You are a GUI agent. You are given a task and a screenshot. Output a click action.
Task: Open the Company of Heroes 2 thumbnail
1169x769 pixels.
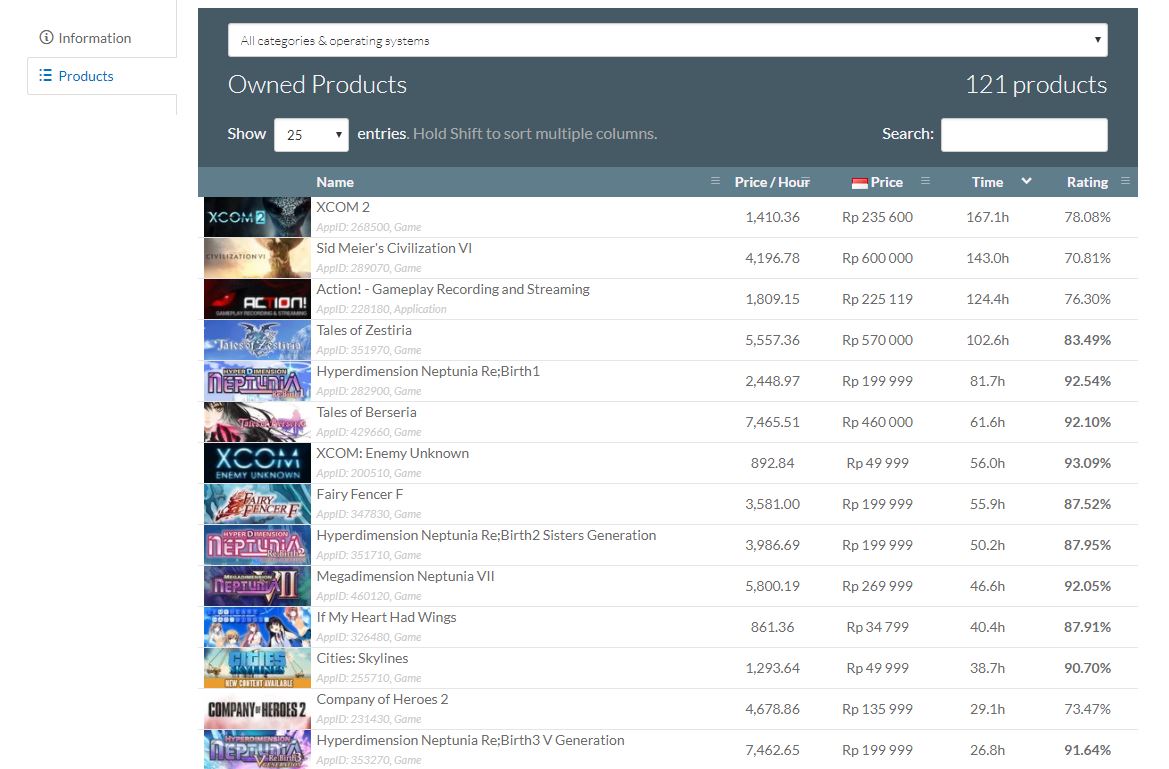pyautogui.click(x=257, y=709)
